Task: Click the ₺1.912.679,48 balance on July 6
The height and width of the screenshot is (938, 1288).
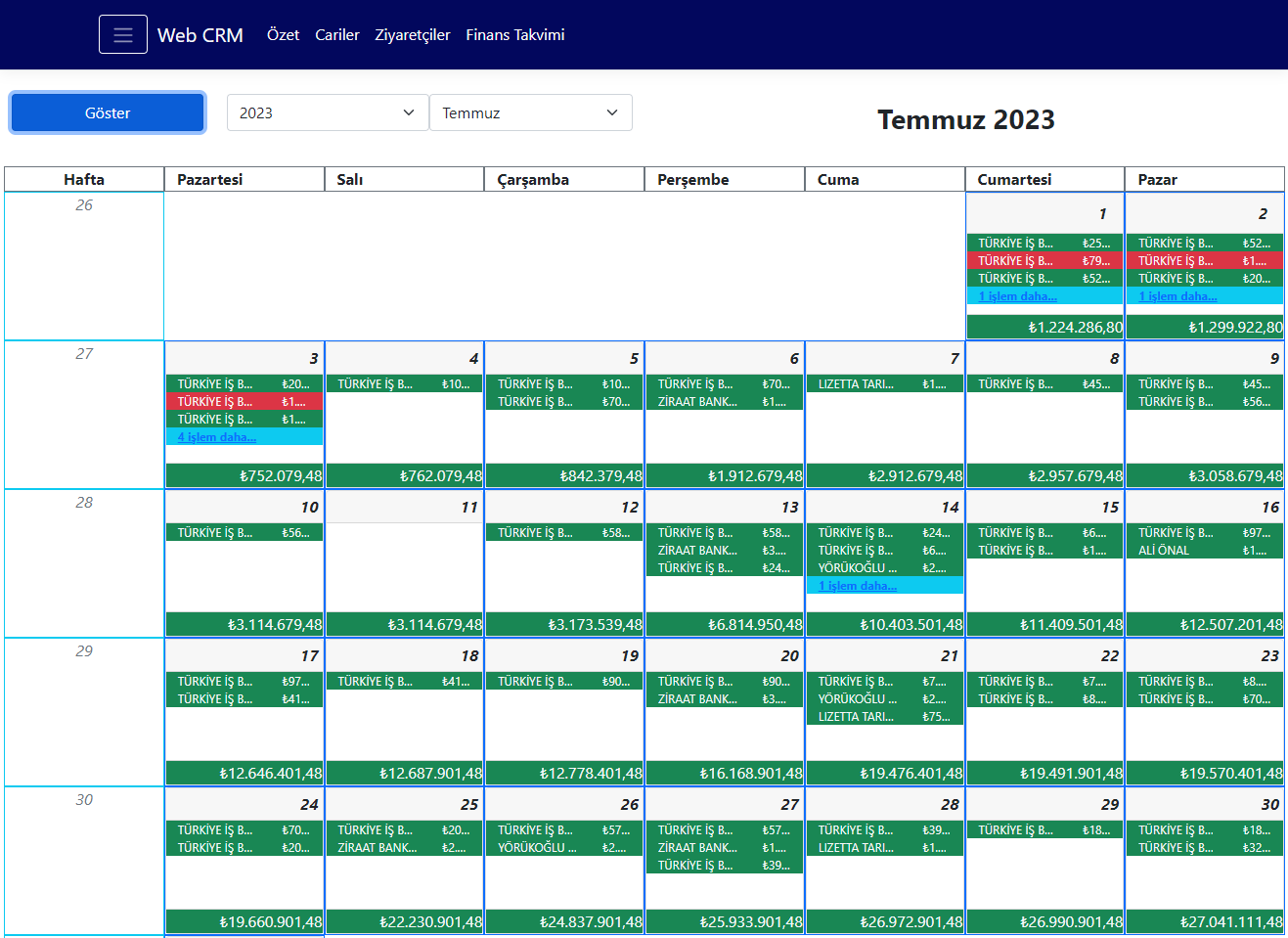Action: (725, 475)
